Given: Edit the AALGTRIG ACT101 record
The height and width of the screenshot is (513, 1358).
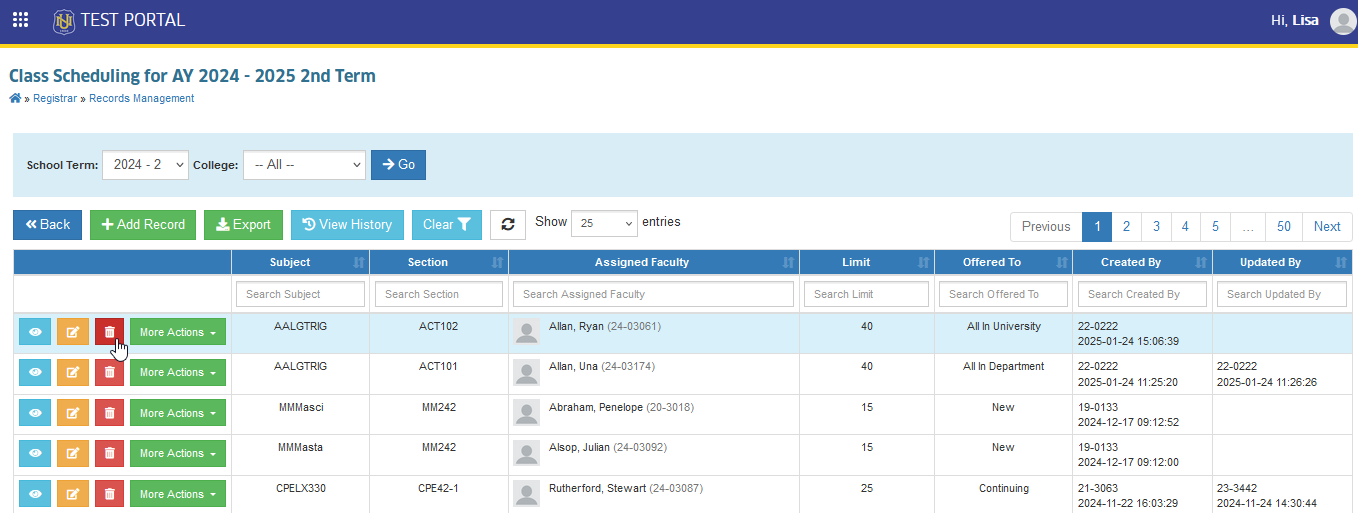Looking at the screenshot, I should coord(72,373).
